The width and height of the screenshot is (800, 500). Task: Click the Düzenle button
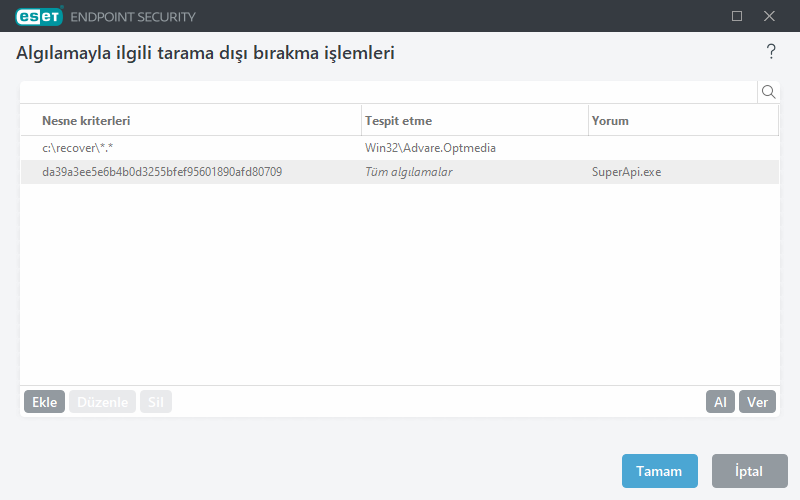click(x=103, y=402)
